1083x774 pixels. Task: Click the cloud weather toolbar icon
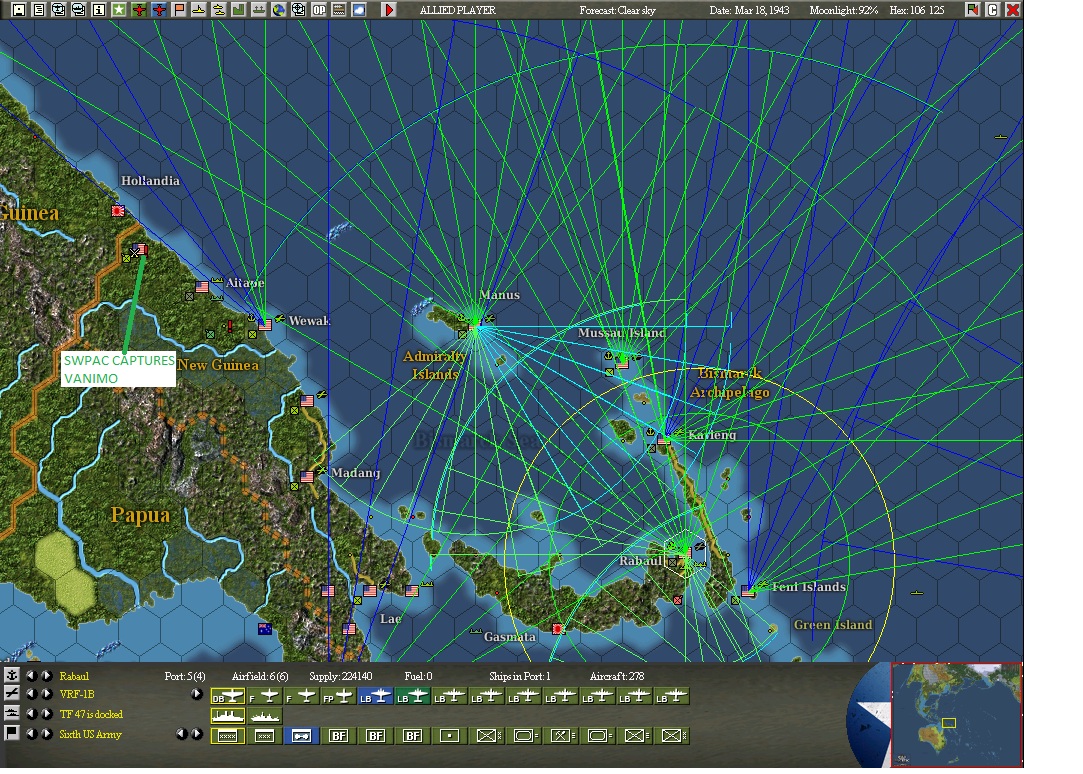coord(358,9)
